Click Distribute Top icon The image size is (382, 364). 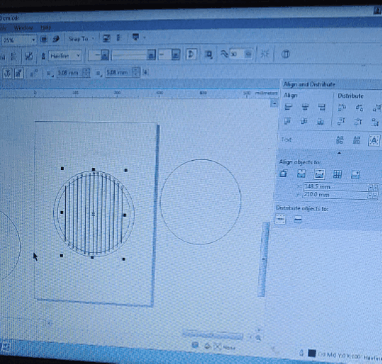pos(341,122)
